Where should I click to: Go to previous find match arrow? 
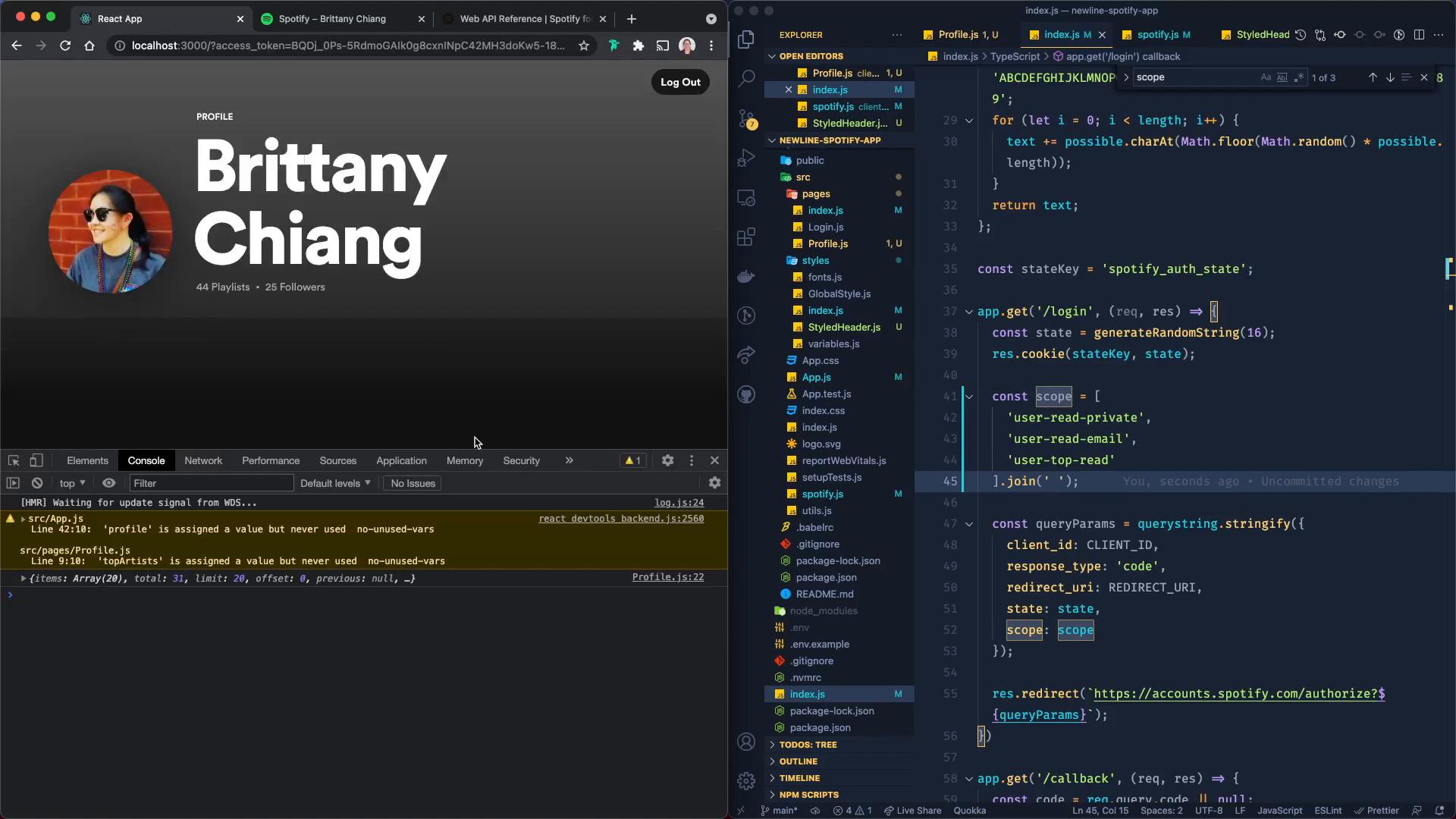(x=1373, y=77)
